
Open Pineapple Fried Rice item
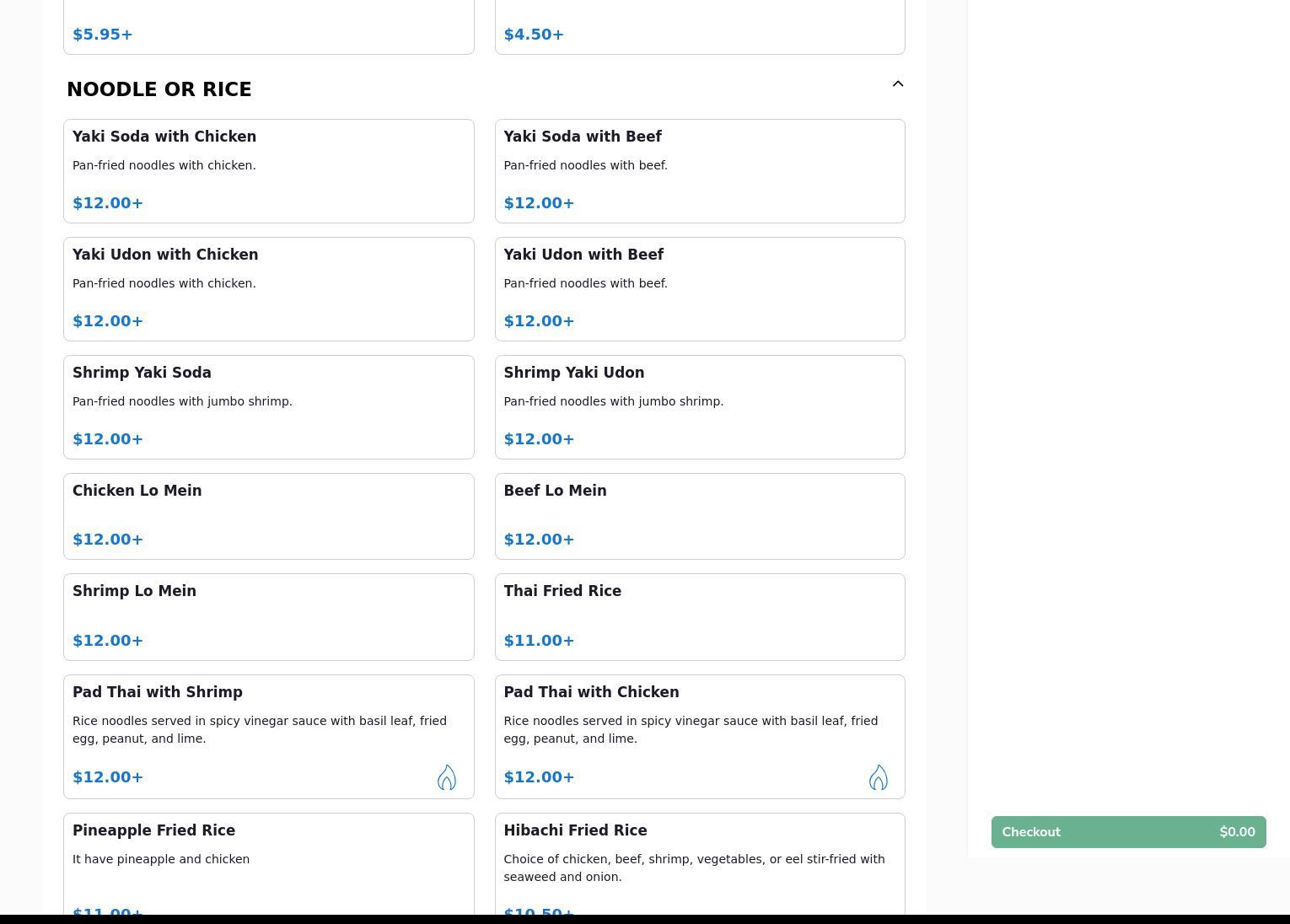tap(268, 860)
